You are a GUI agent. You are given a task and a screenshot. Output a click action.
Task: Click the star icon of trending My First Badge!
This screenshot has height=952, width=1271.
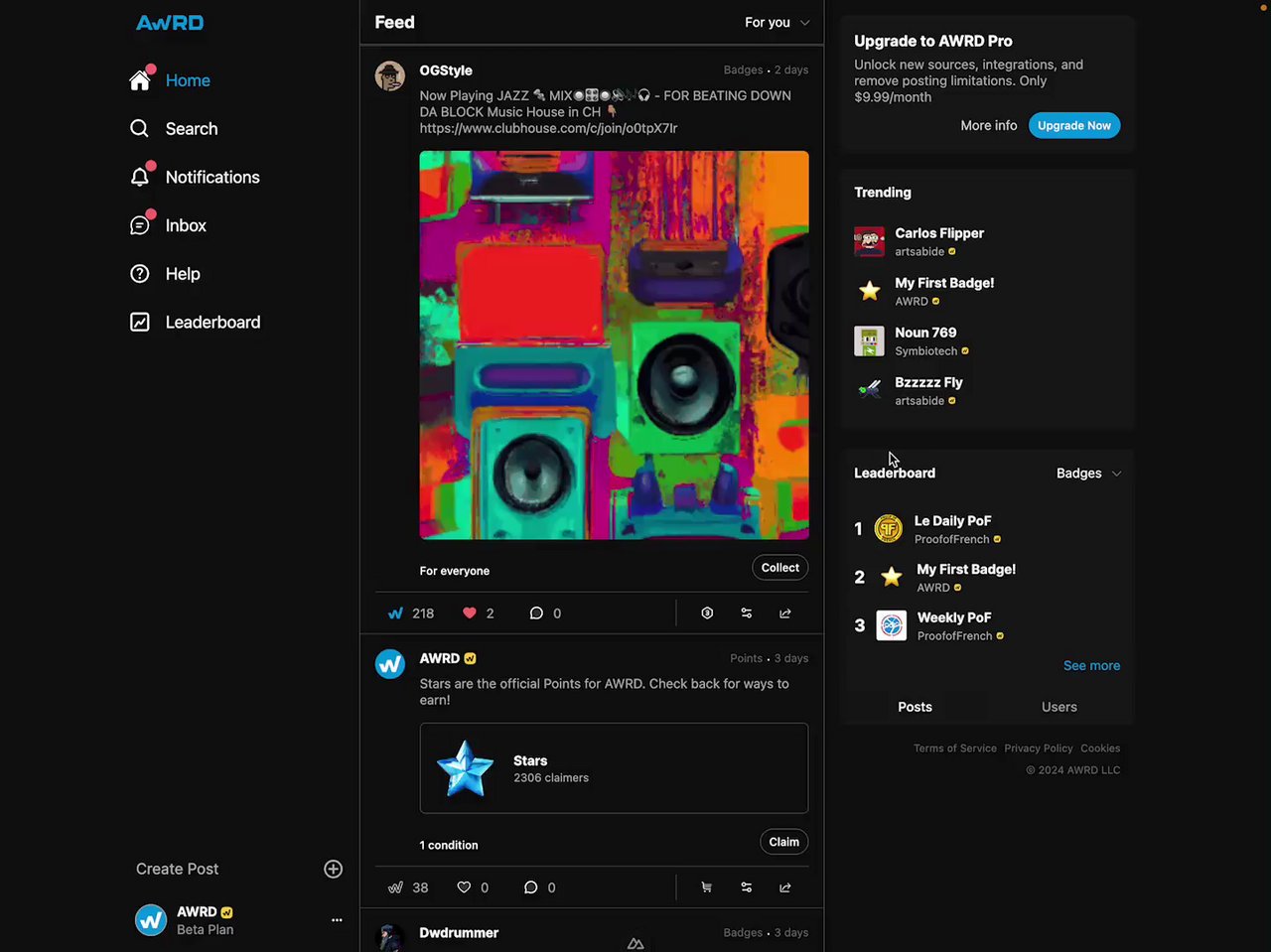869,291
